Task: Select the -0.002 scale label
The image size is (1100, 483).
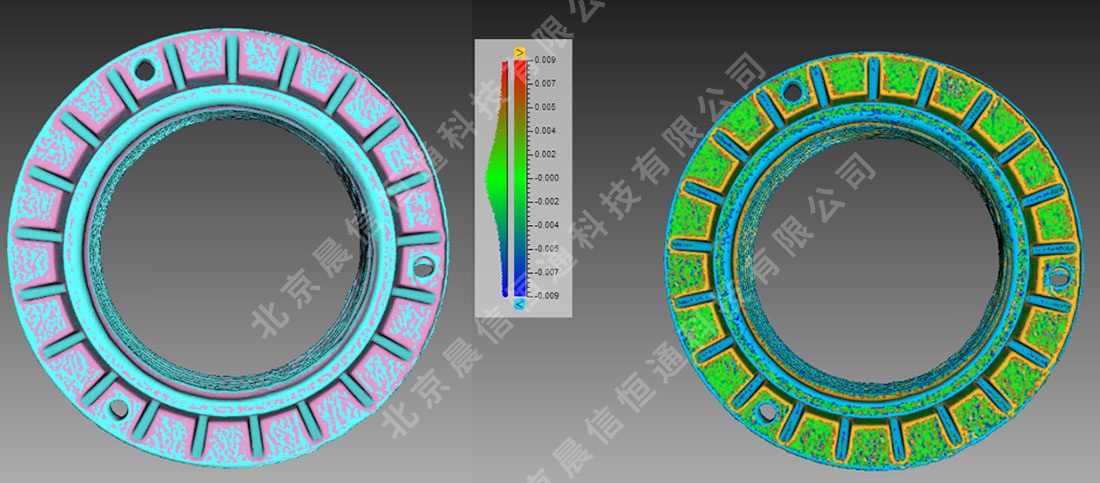Action: (x=545, y=201)
